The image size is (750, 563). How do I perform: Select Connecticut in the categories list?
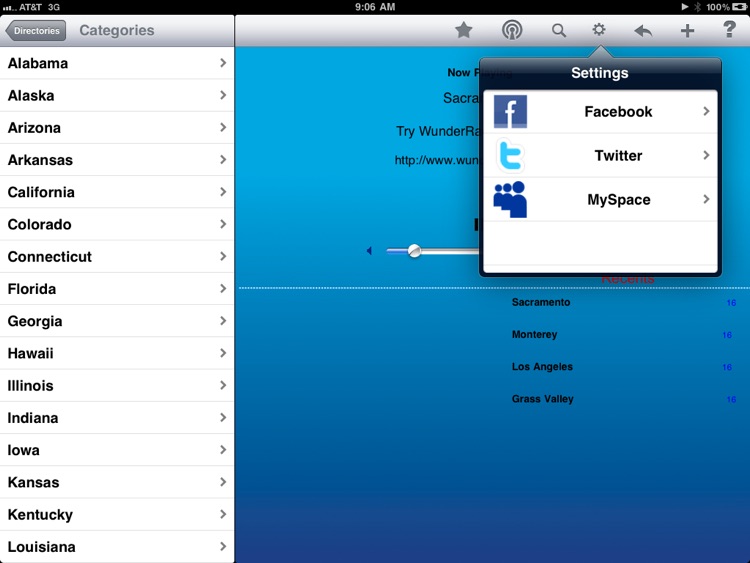(117, 256)
